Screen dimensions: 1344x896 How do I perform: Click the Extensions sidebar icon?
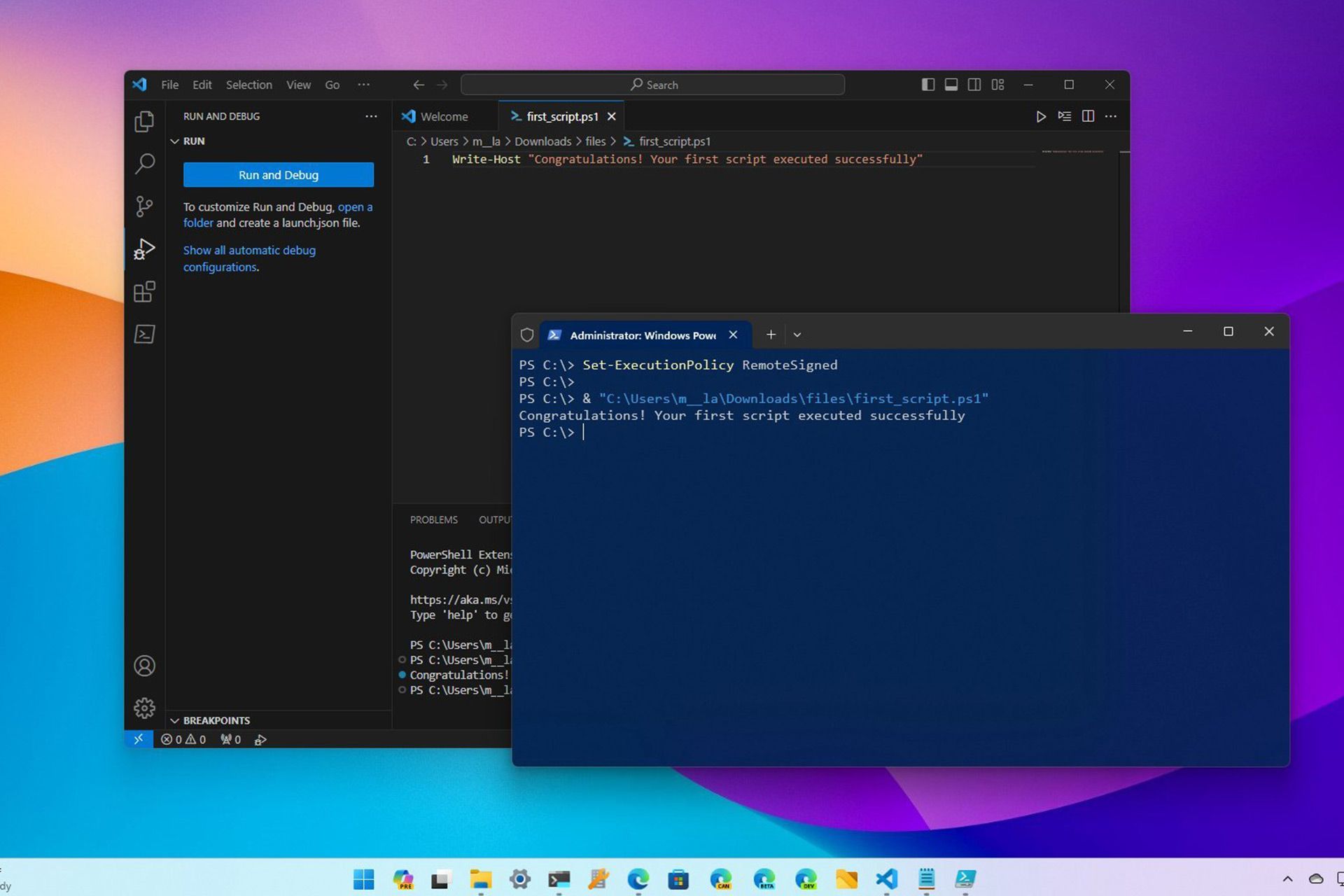pos(143,292)
